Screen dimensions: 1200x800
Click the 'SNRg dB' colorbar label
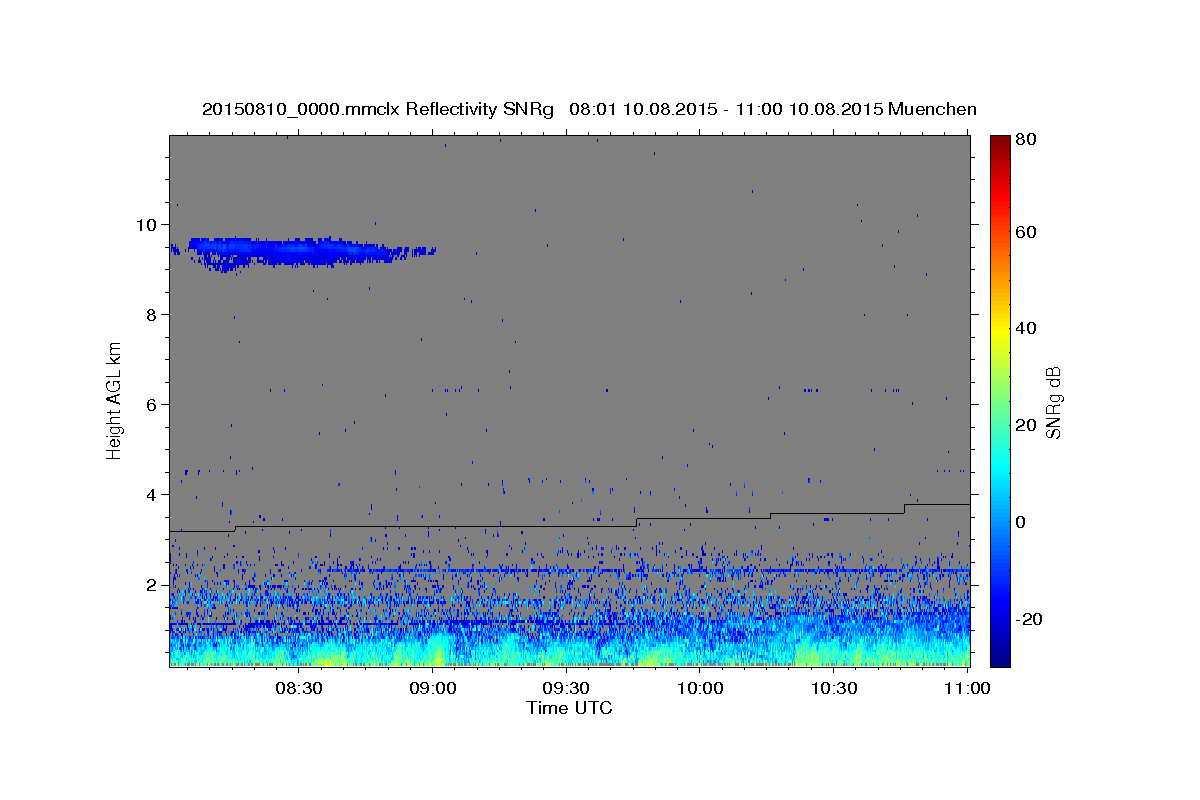coord(1053,402)
